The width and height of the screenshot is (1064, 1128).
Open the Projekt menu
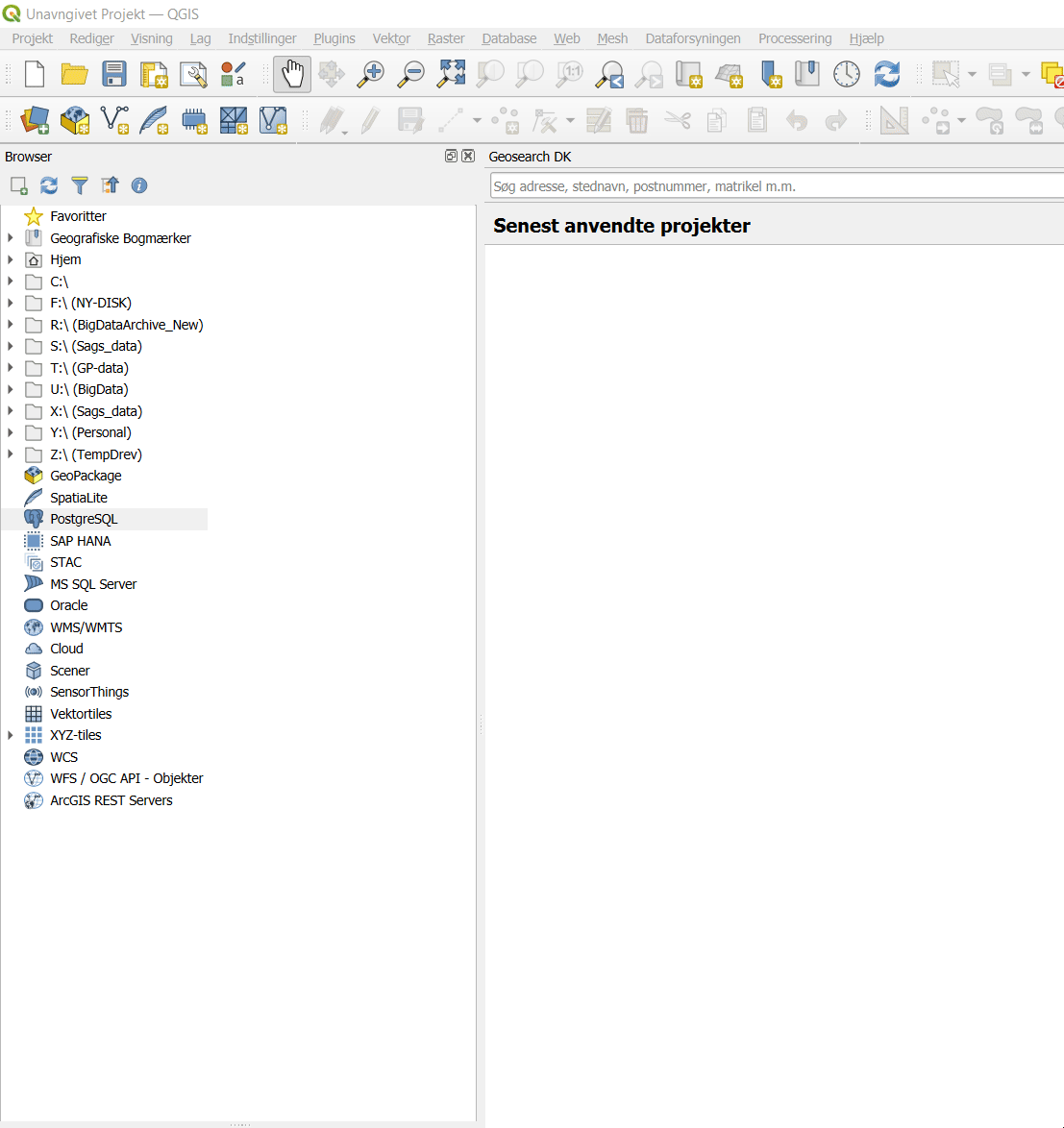point(33,38)
